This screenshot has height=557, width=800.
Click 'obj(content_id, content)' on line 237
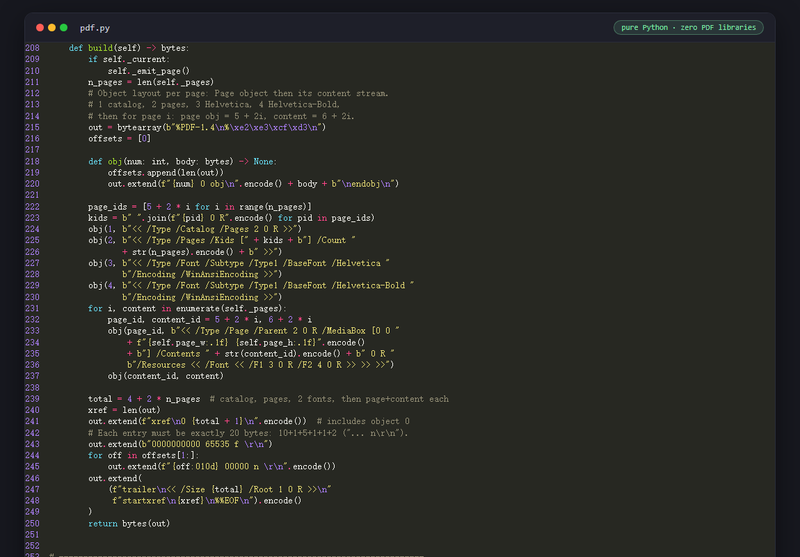pos(165,376)
